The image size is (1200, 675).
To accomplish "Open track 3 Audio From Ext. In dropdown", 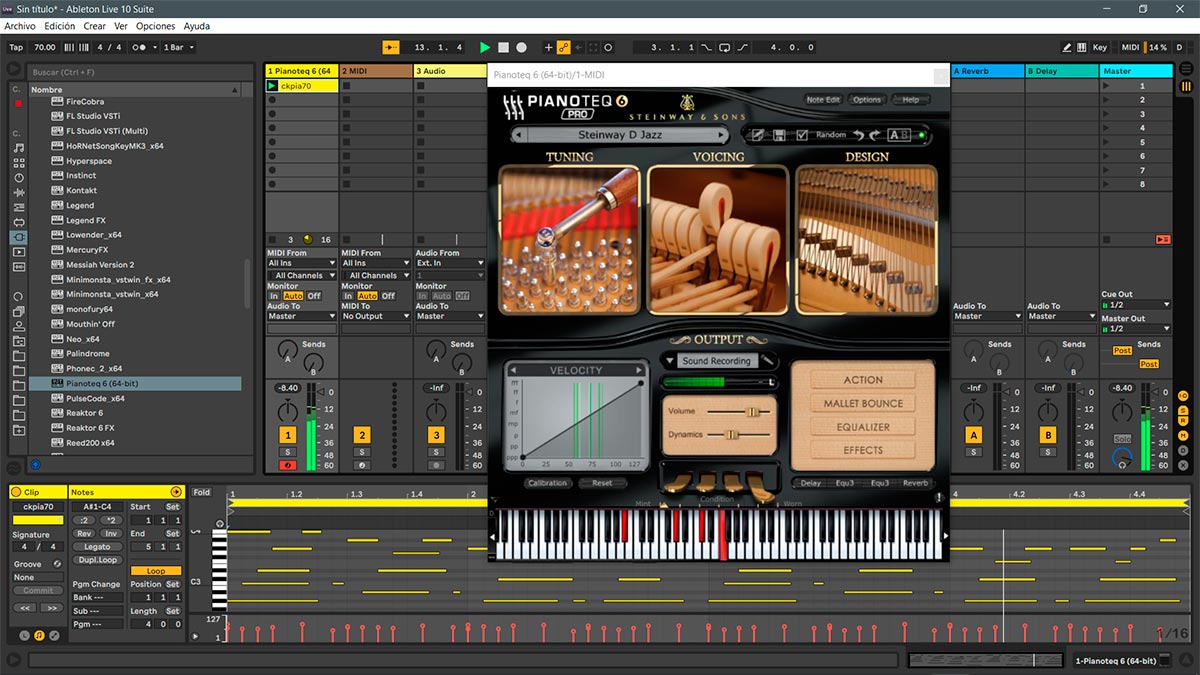I will point(450,263).
